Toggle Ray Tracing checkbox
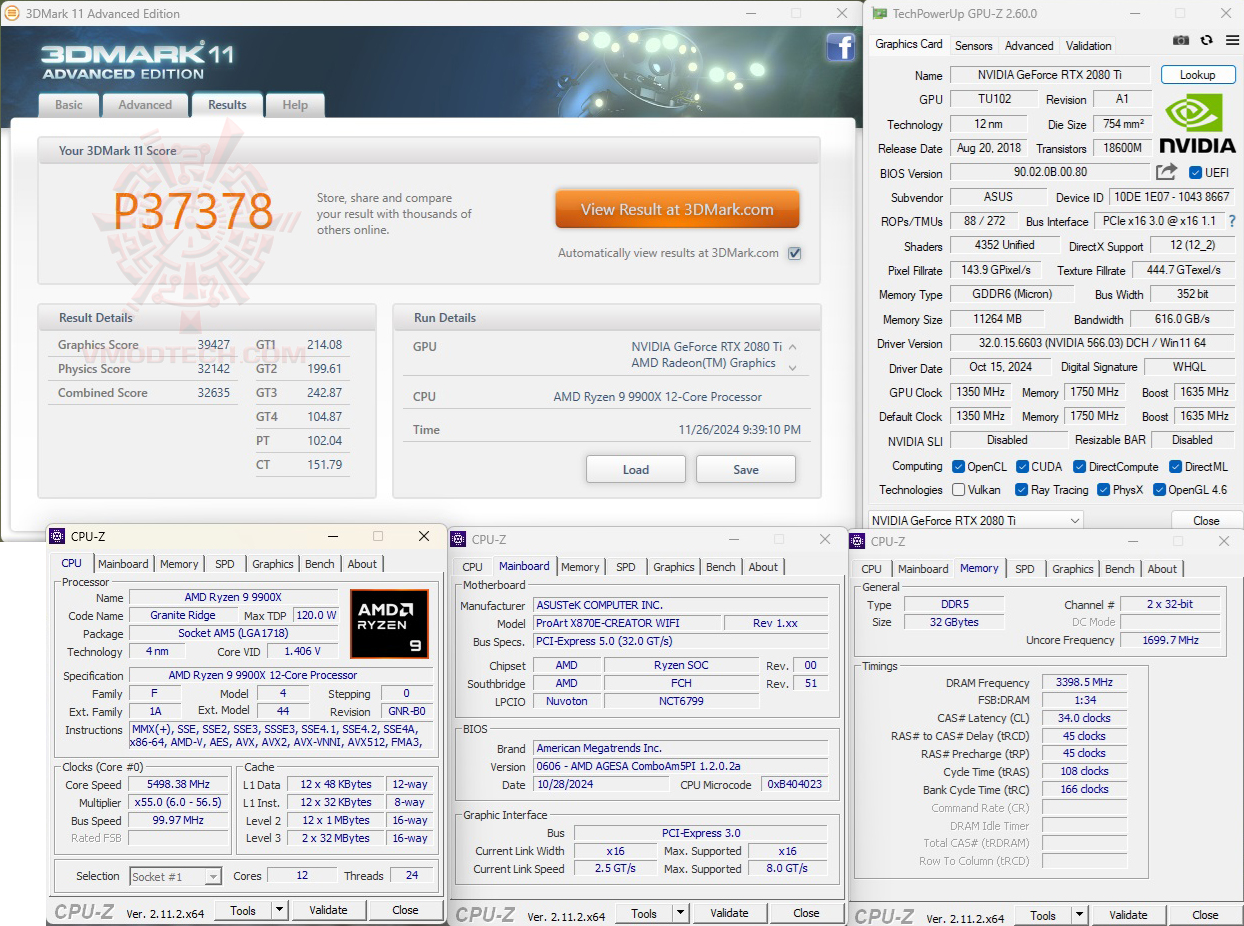1244x926 pixels. click(x=1022, y=490)
